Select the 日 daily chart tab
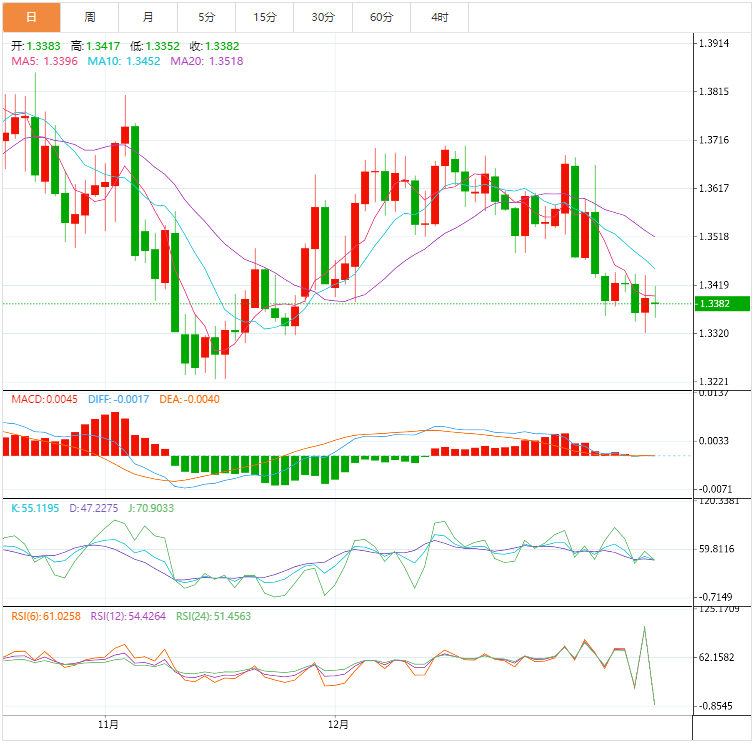755x752 pixels. pos(31,17)
